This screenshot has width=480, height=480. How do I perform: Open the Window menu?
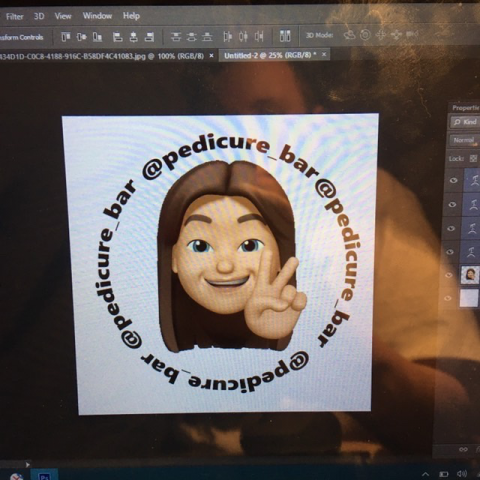tap(97, 16)
